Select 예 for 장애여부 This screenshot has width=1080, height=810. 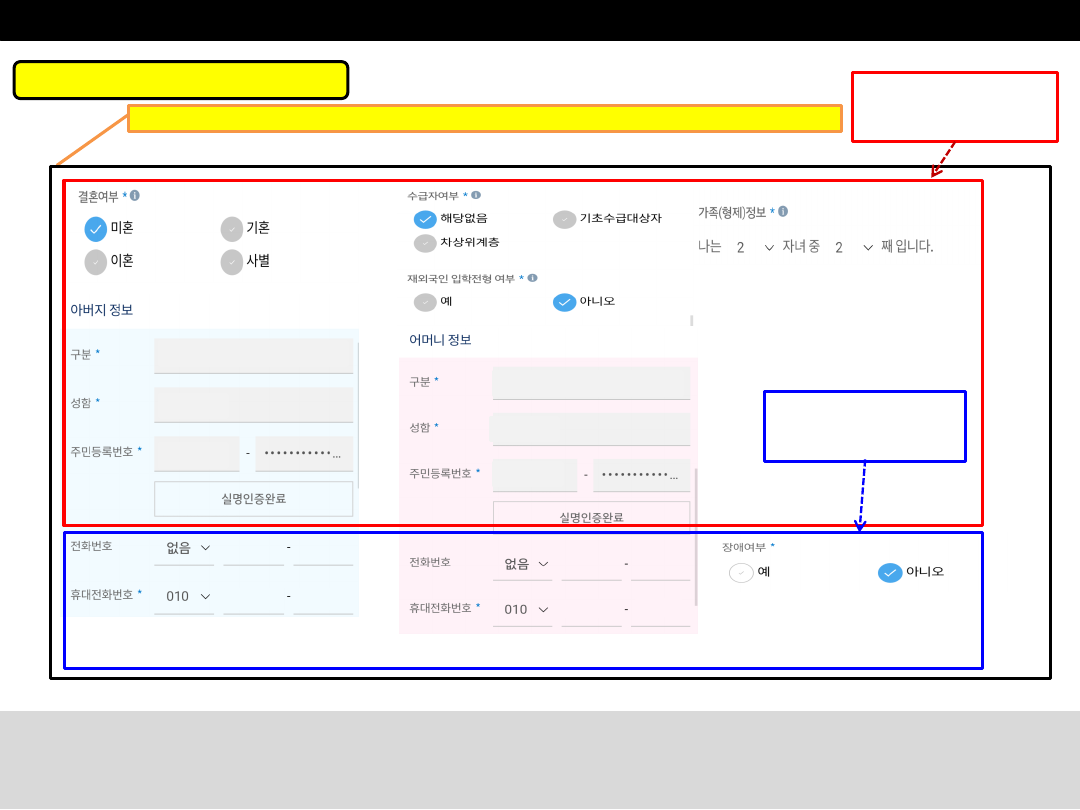pos(741,573)
